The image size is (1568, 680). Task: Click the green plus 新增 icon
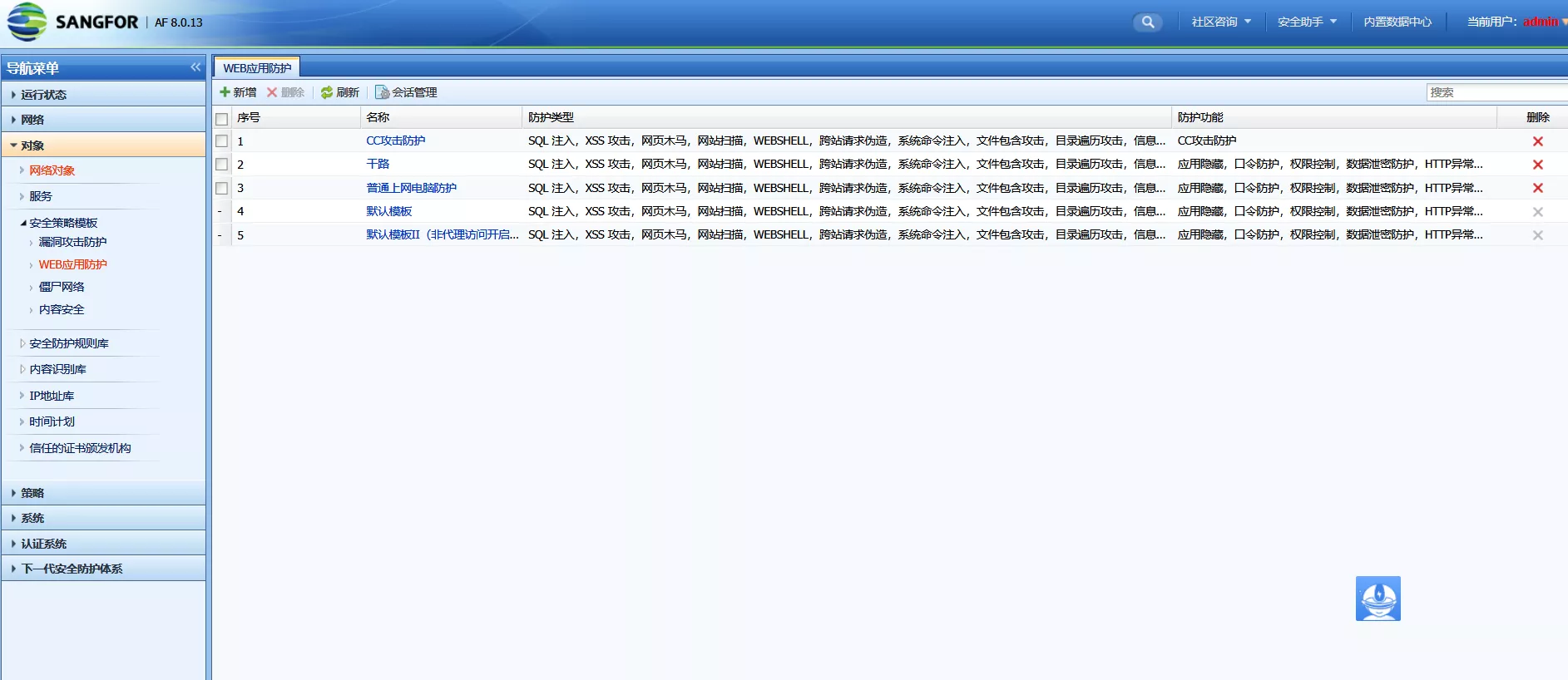point(225,92)
